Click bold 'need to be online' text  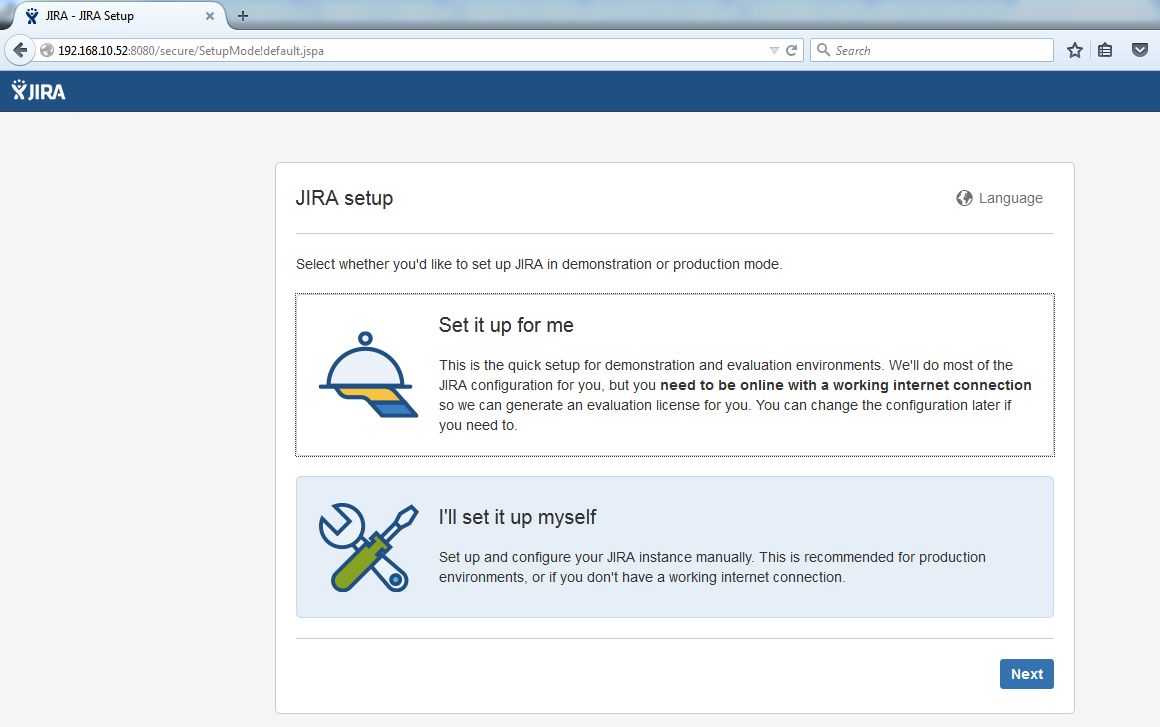click(846, 385)
